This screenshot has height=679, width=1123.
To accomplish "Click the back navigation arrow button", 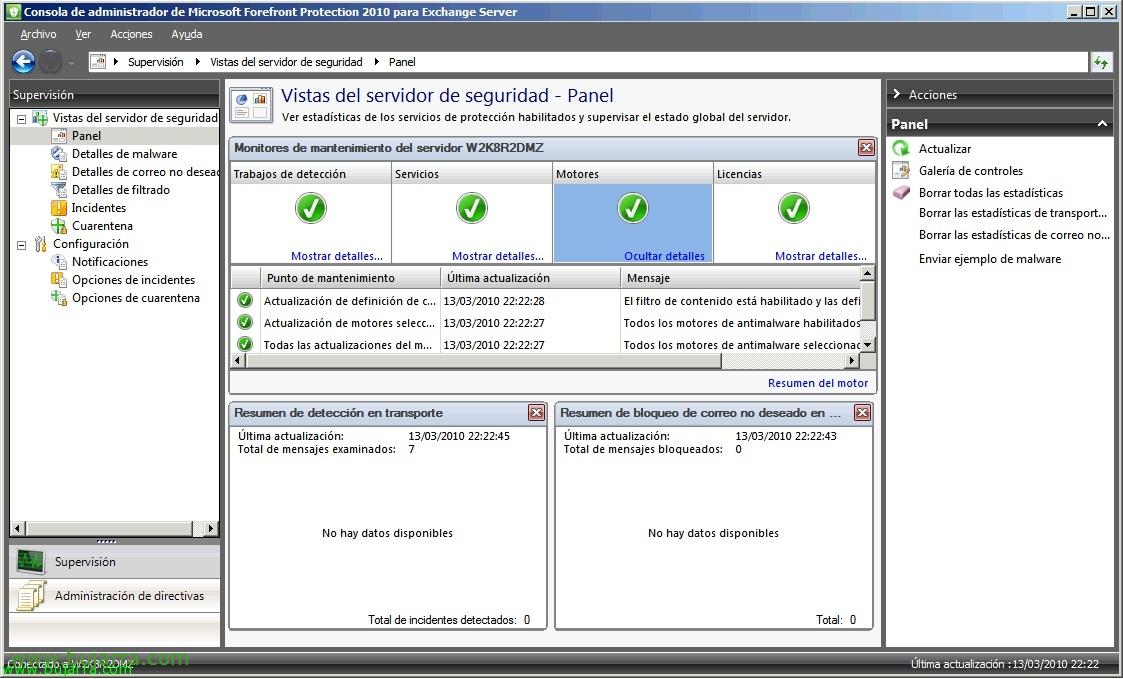I will pos(22,61).
